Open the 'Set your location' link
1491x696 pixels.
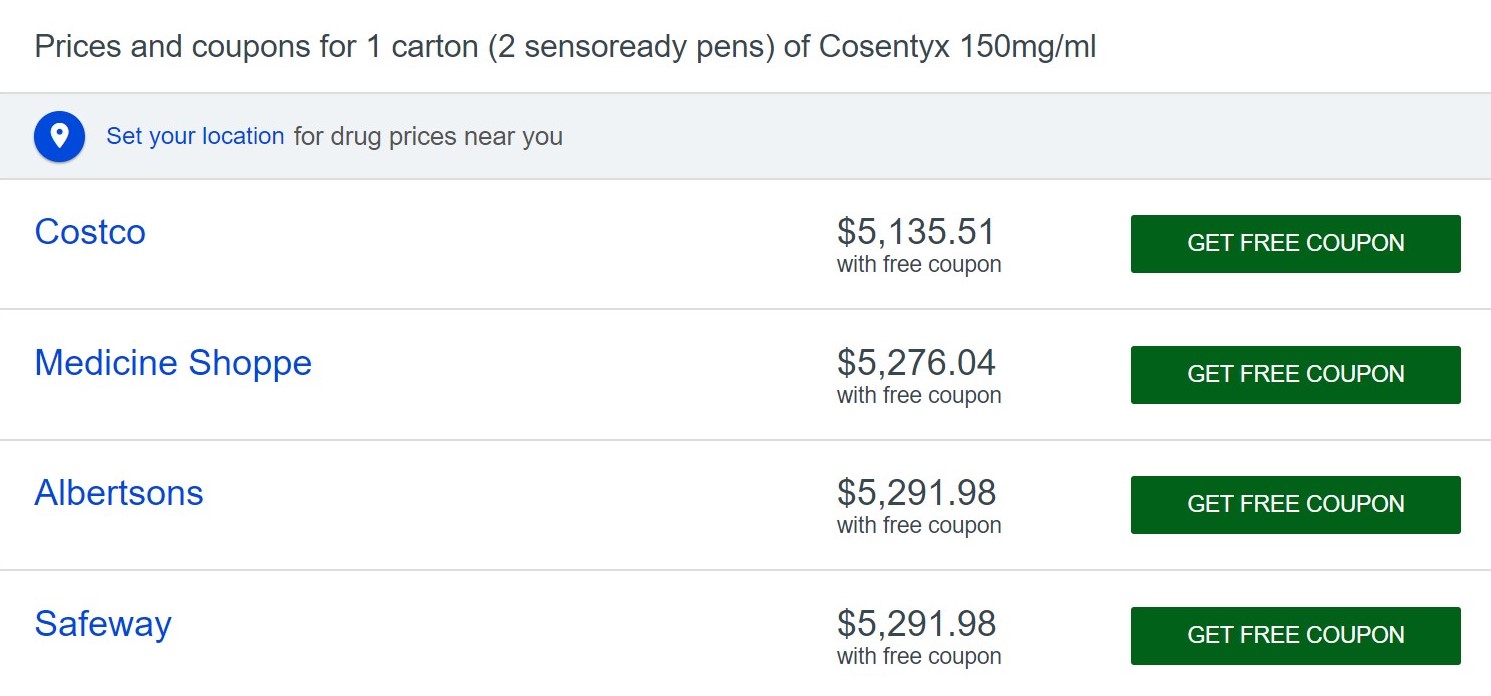pos(195,136)
